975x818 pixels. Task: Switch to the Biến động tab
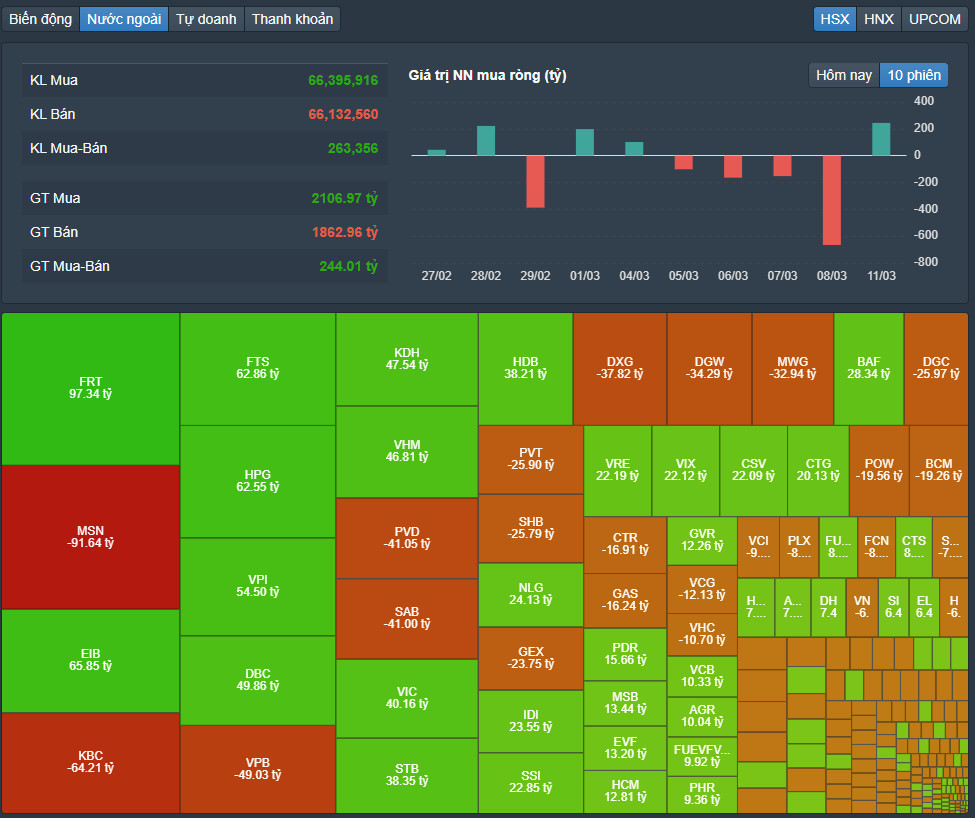pyautogui.click(x=40, y=19)
